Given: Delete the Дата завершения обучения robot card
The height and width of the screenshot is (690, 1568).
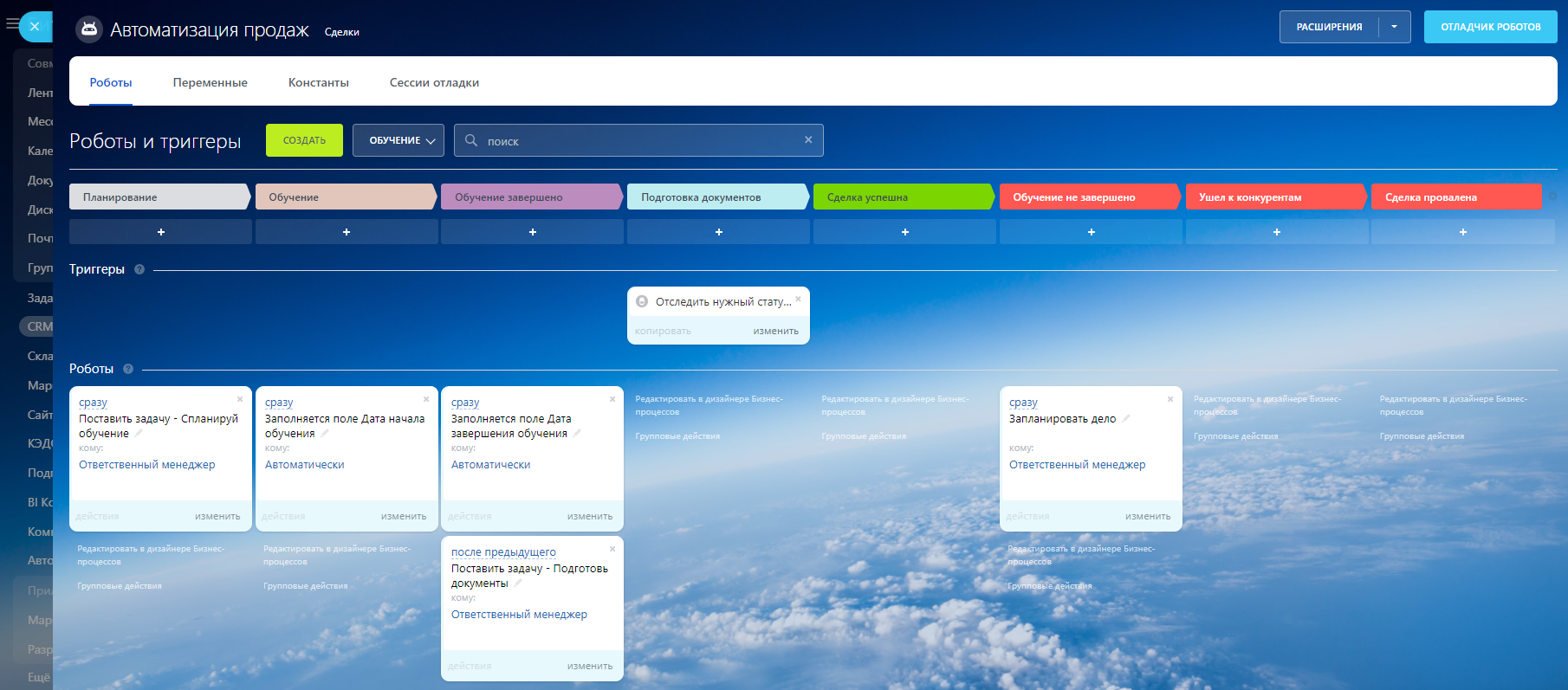Looking at the screenshot, I should tap(612, 399).
